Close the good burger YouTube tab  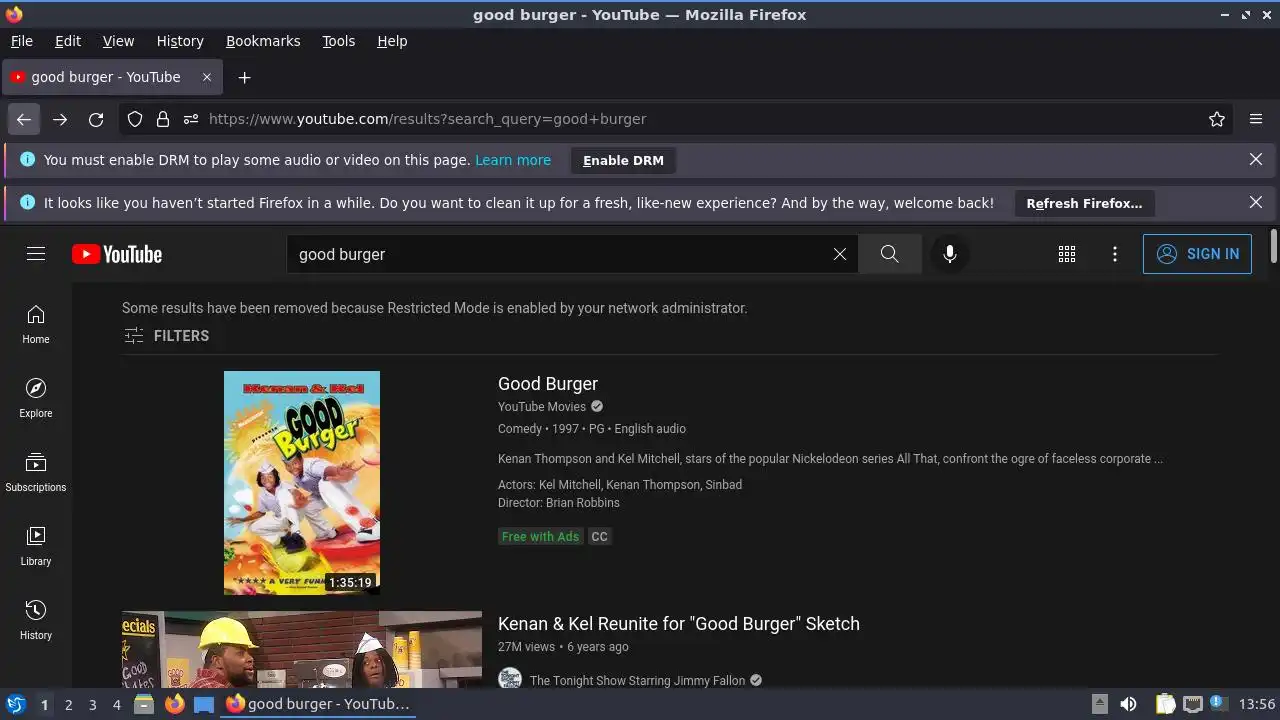207,77
